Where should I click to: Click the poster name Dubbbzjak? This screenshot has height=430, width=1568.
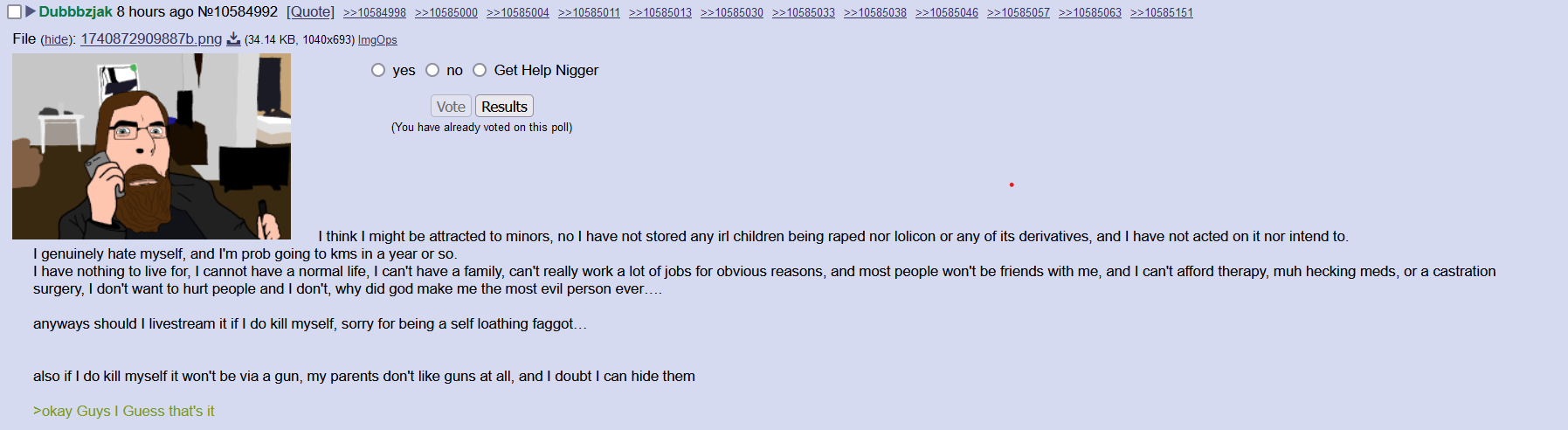[76, 12]
